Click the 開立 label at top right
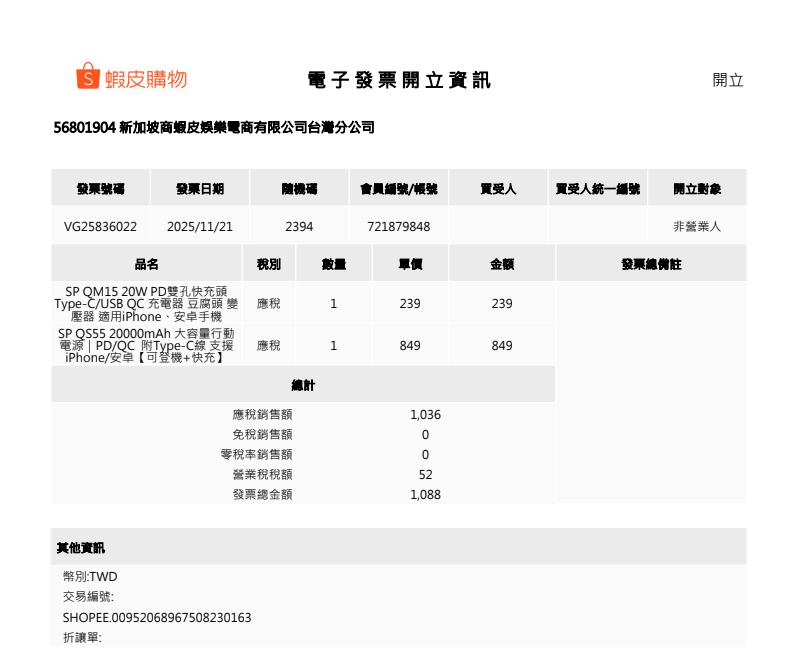 (727, 81)
